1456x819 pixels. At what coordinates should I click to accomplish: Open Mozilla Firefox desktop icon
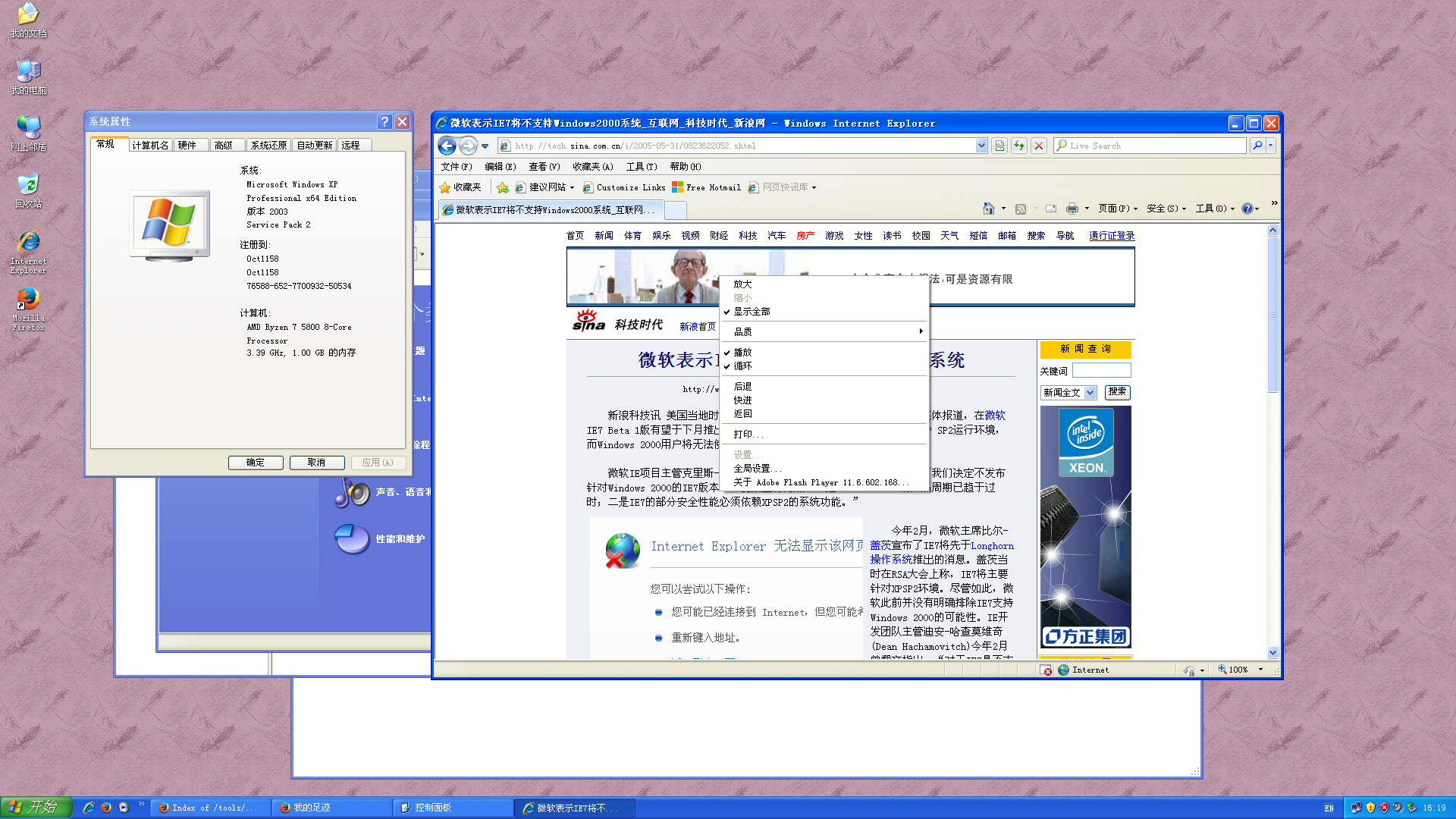pyautogui.click(x=28, y=309)
